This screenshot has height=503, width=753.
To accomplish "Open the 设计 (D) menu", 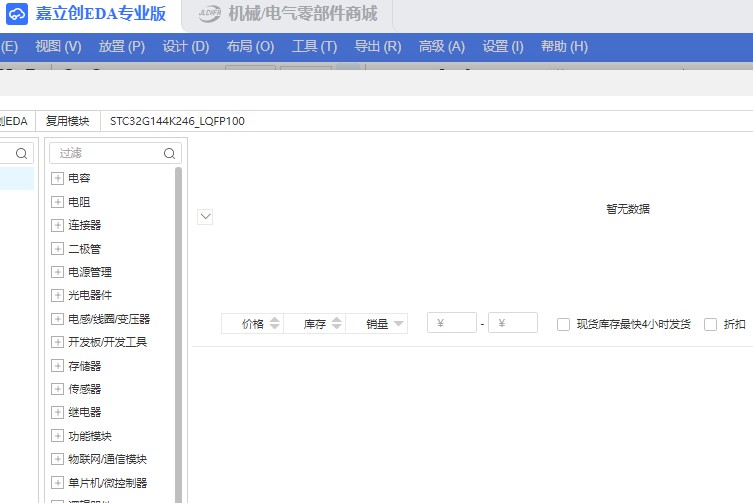I will pos(185,47).
